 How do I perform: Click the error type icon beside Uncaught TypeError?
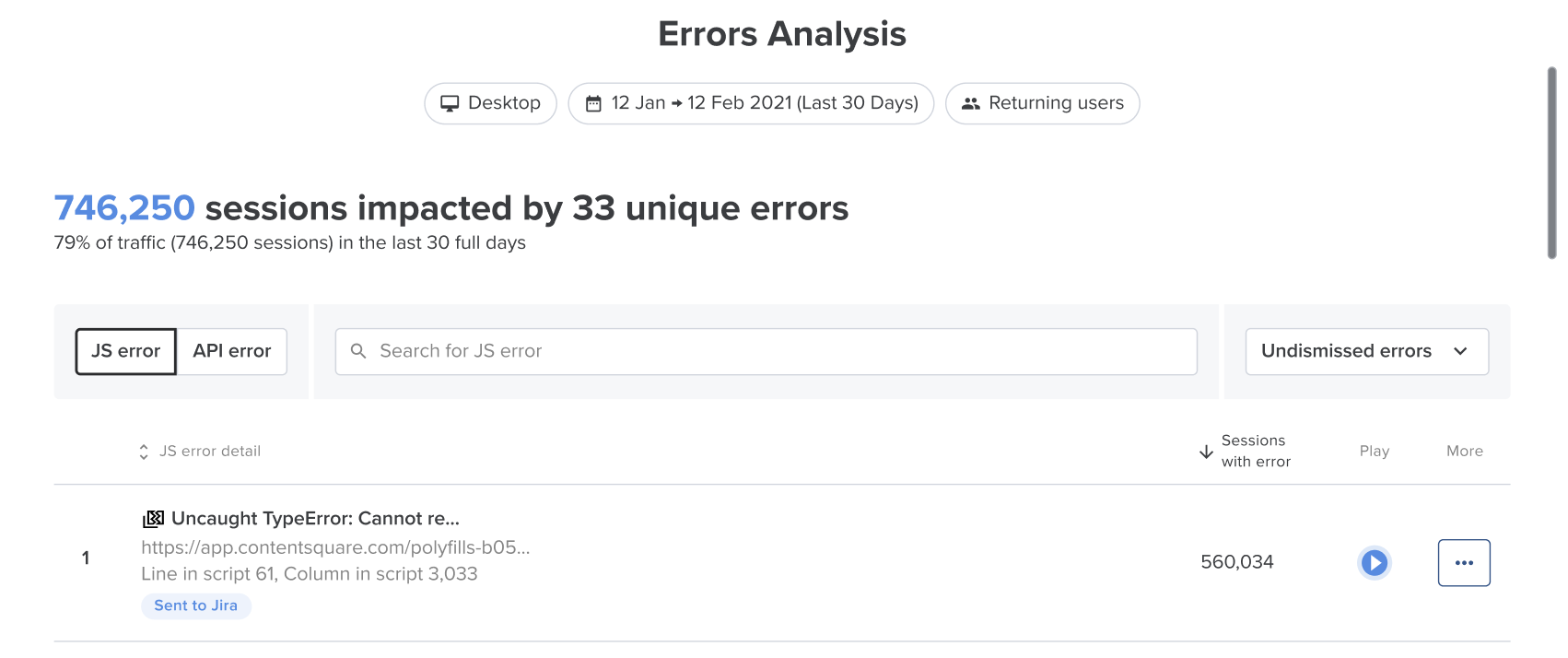(x=153, y=518)
